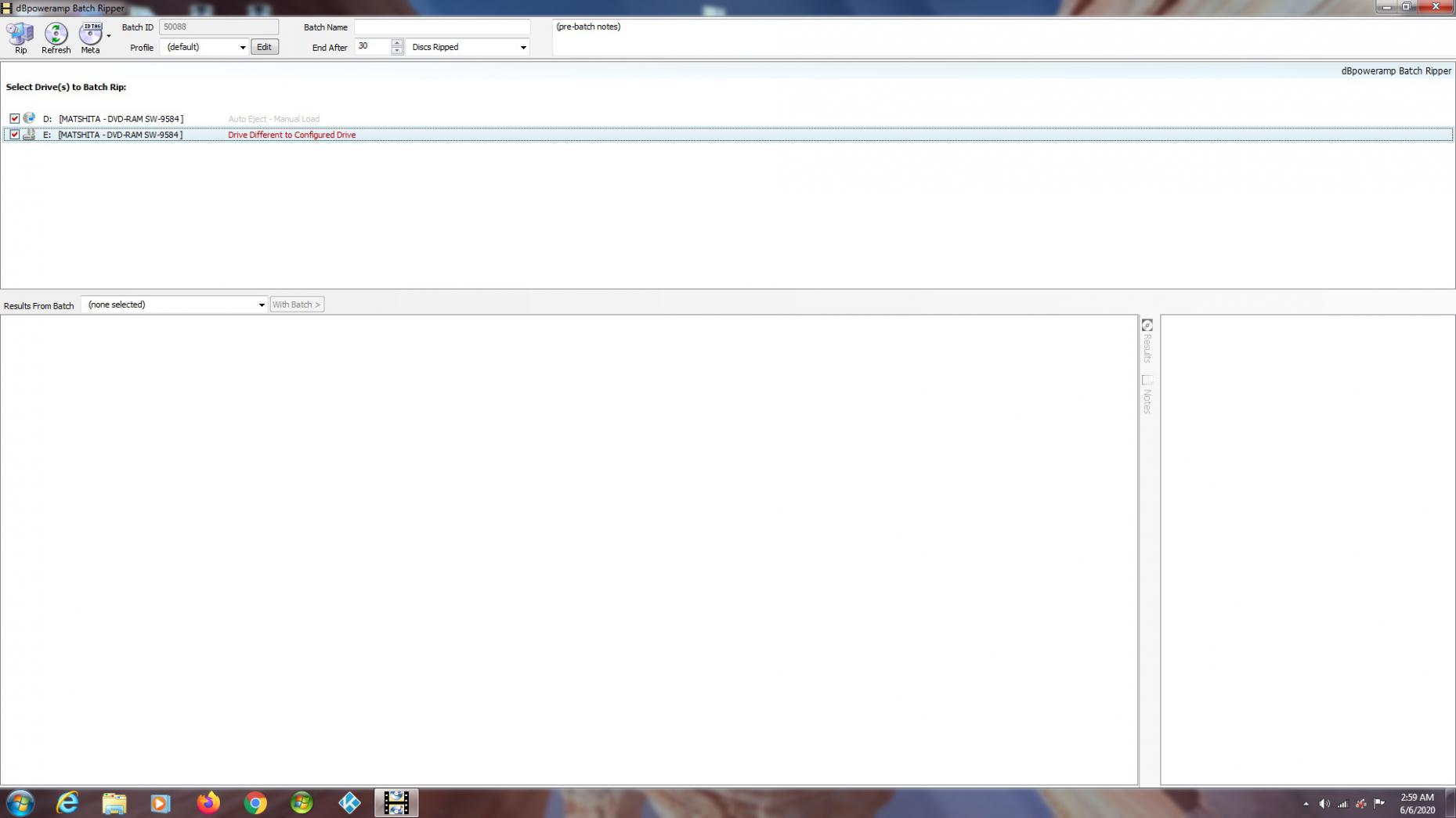This screenshot has width=1456, height=818.
Task: Open Kodi from the taskbar
Action: [x=349, y=803]
